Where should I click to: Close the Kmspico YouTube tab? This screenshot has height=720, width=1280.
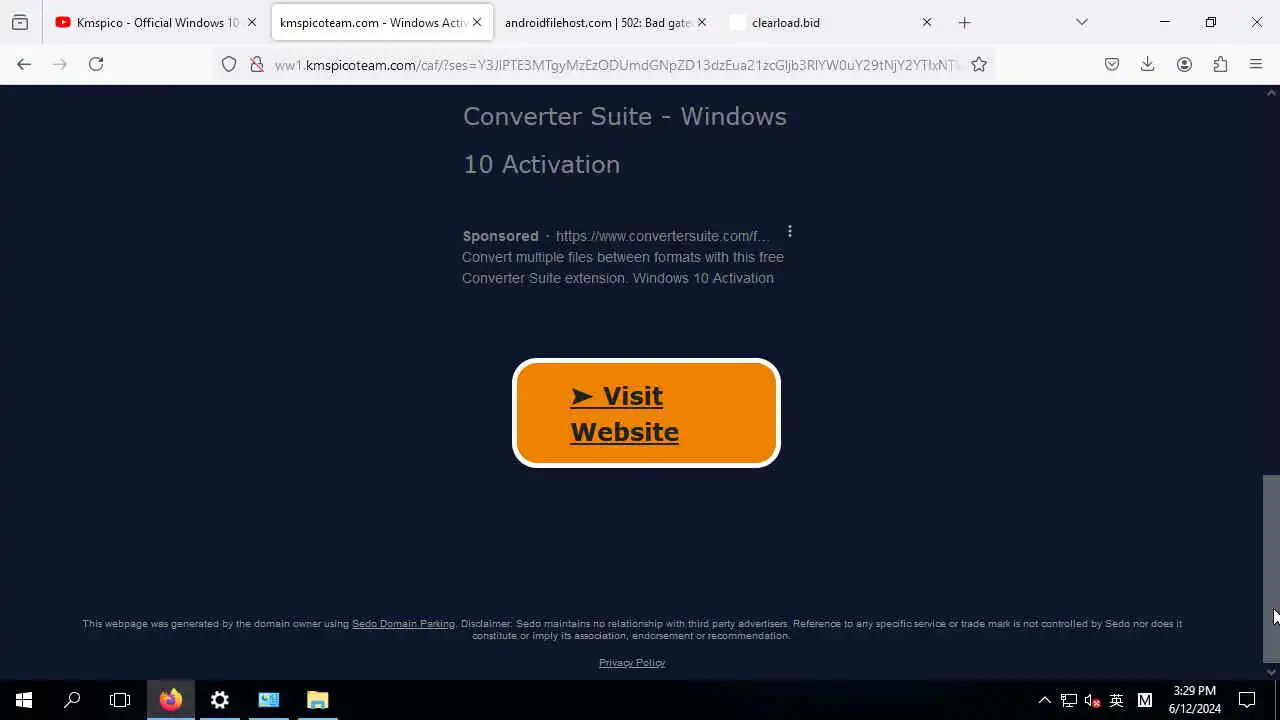point(252,22)
